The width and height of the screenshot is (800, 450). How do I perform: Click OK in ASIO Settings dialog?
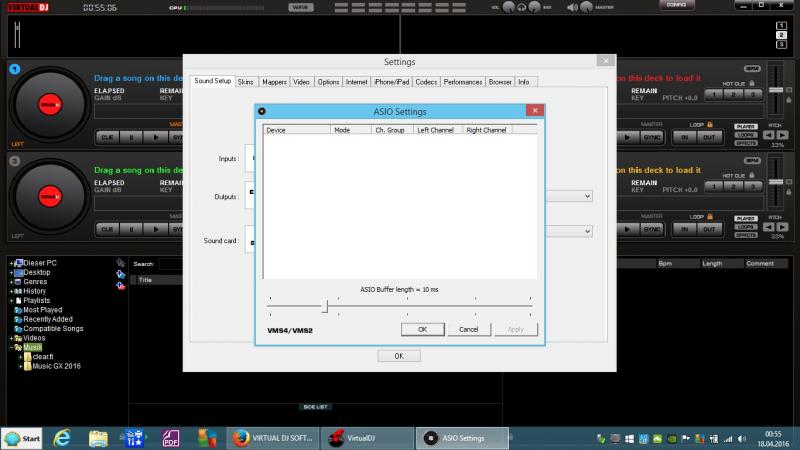tap(422, 330)
